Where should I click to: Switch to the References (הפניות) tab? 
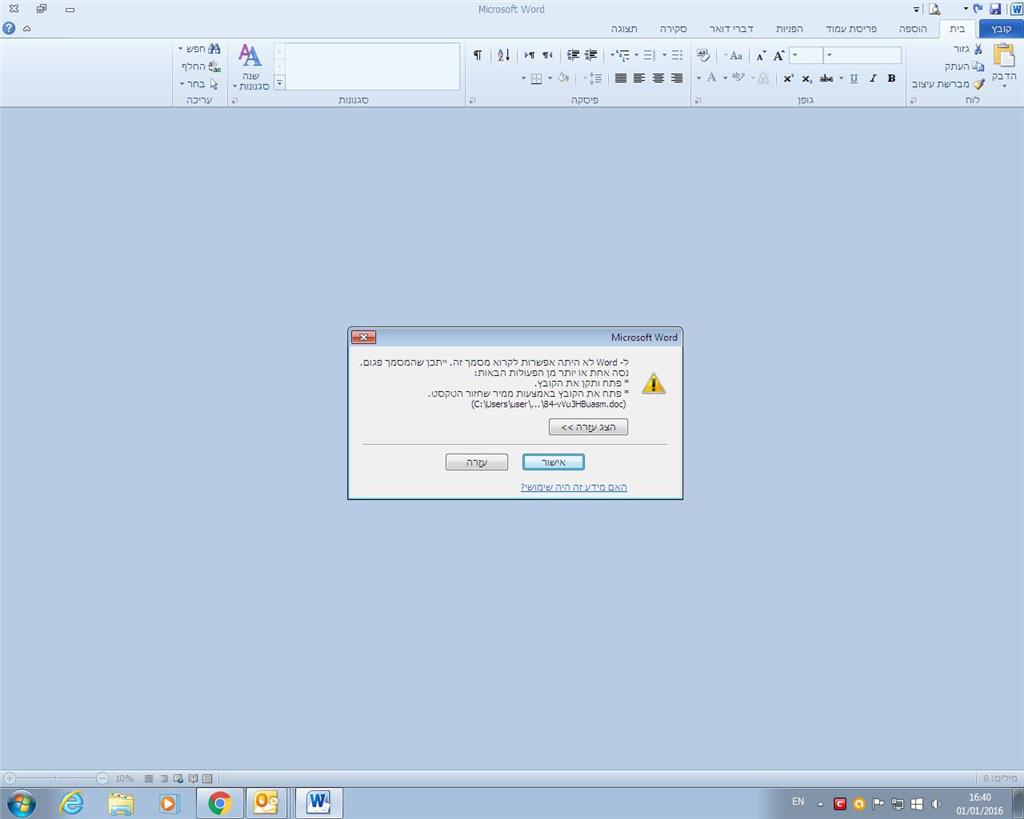tap(790, 29)
